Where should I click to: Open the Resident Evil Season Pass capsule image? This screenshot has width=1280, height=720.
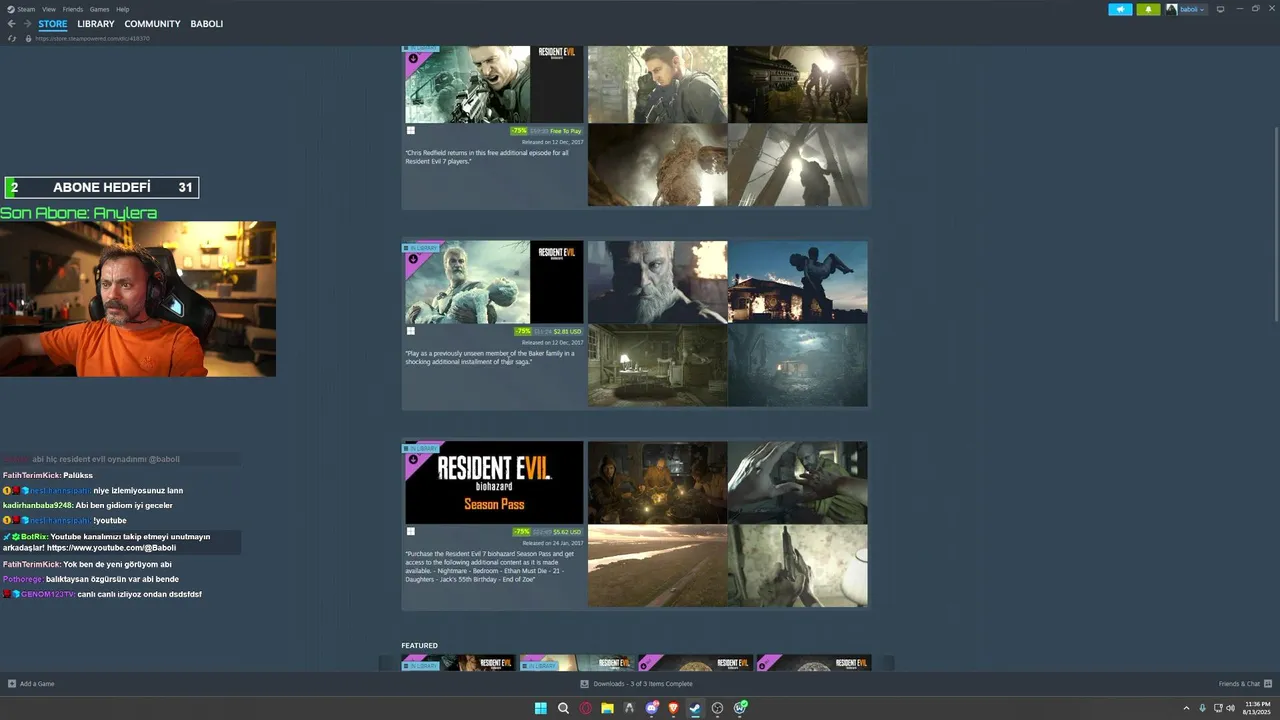pyautogui.click(x=494, y=483)
